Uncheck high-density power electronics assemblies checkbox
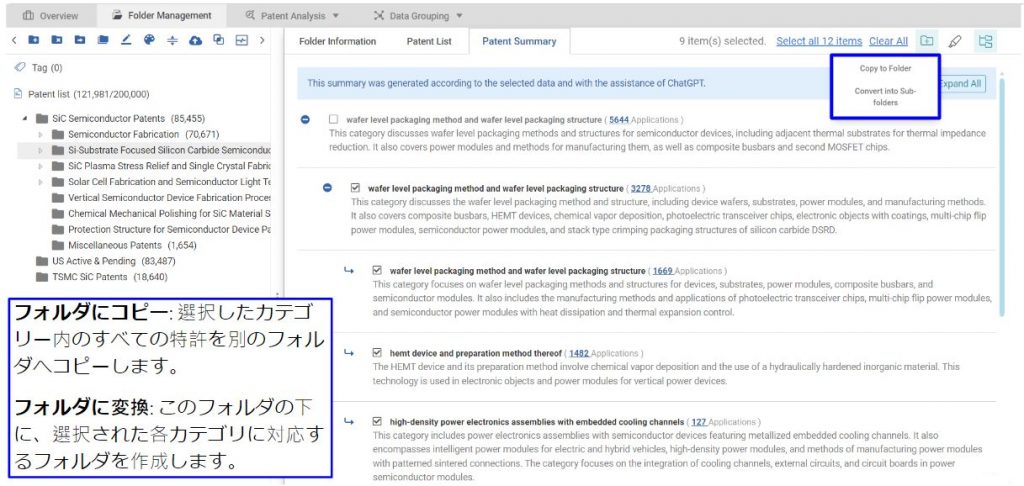This screenshot has width=1024, height=486. (377, 421)
